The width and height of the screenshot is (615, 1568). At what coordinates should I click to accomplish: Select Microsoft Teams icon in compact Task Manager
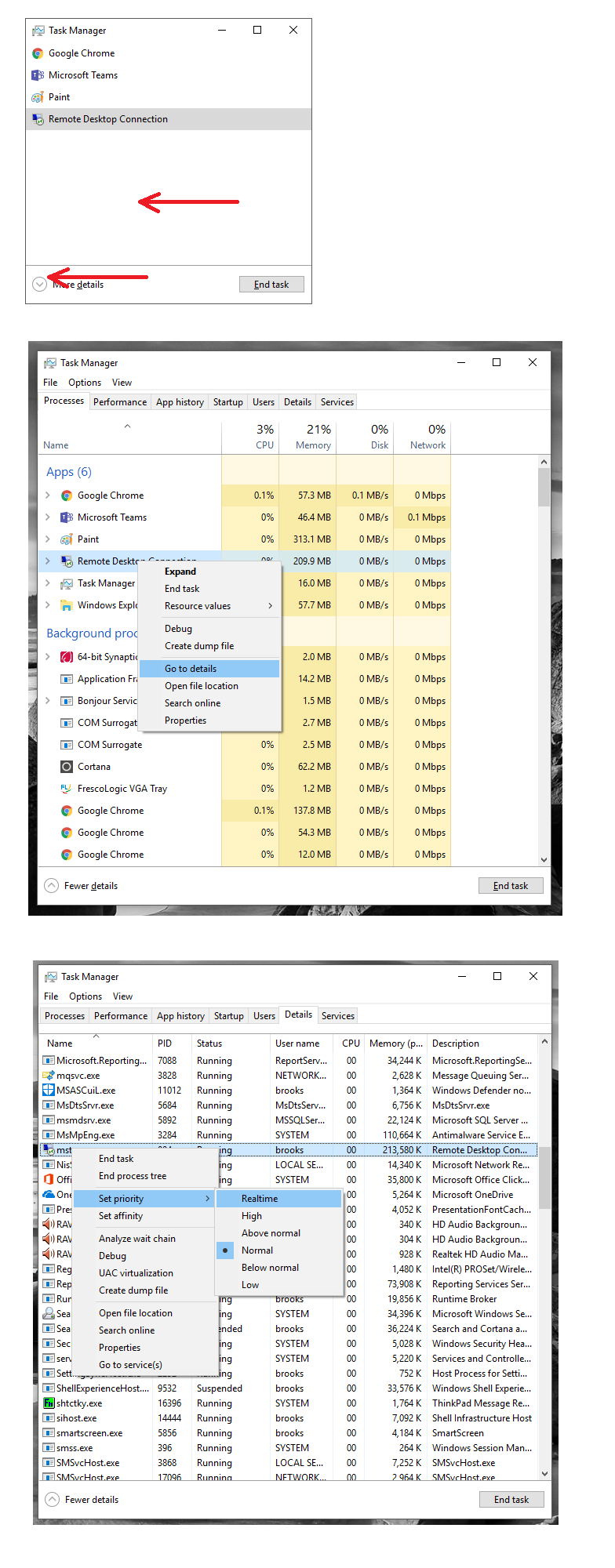click(x=38, y=75)
